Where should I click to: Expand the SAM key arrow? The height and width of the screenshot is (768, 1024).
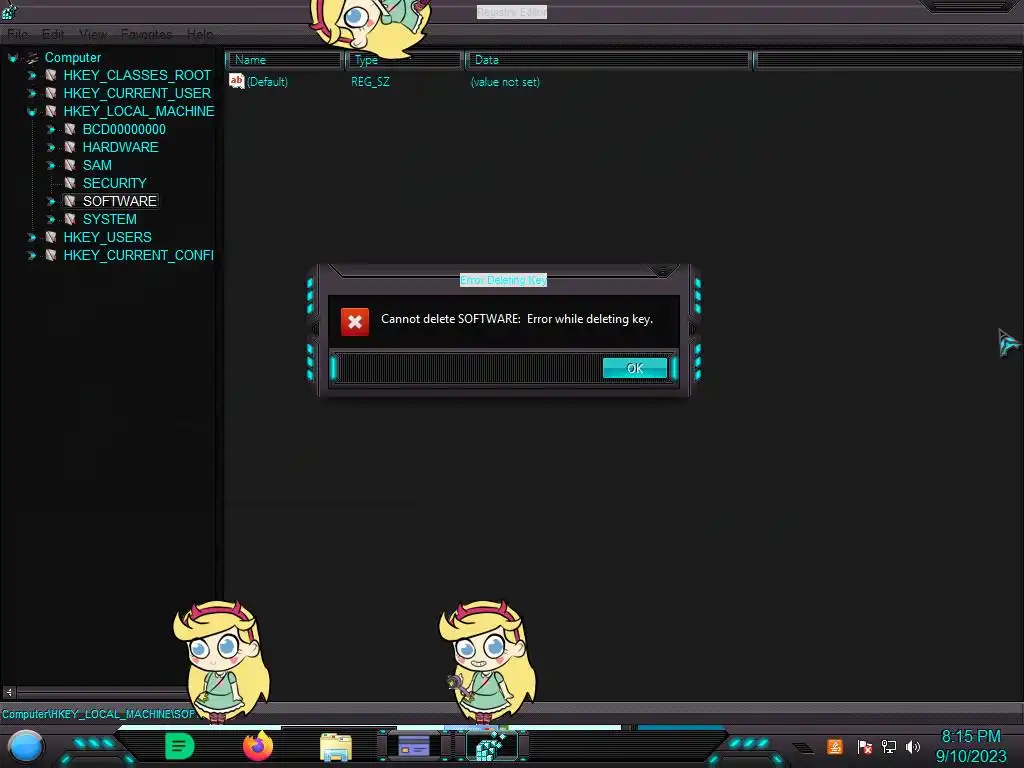click(x=51, y=165)
